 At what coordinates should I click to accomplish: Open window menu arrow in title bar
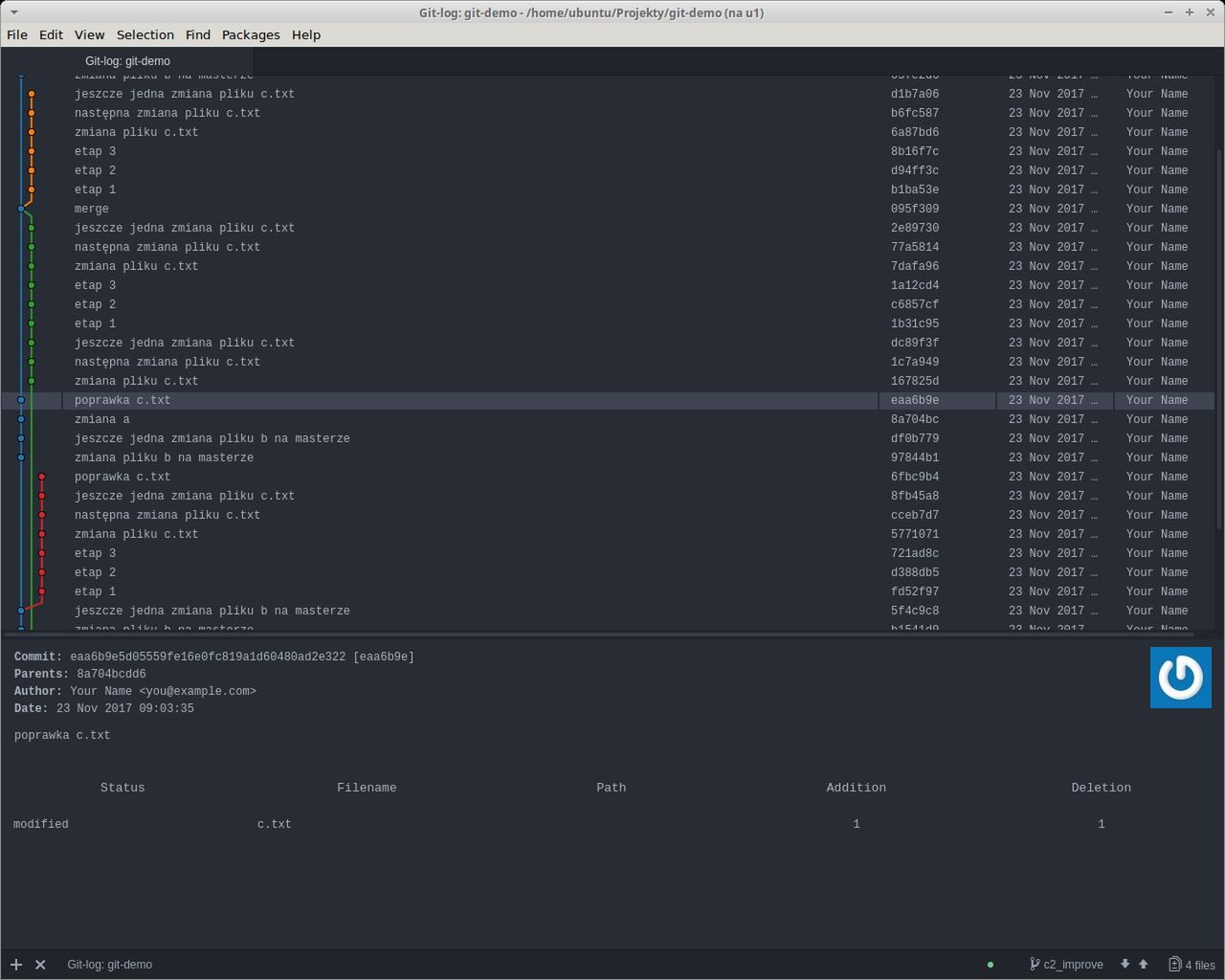coord(12,12)
